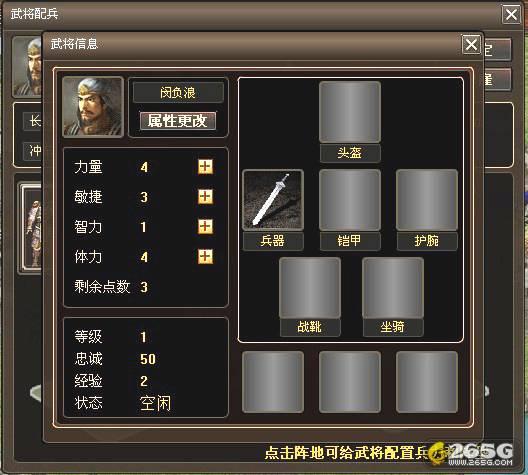Click the 兵器 label under the sword
The image size is (528, 475).
click(273, 241)
